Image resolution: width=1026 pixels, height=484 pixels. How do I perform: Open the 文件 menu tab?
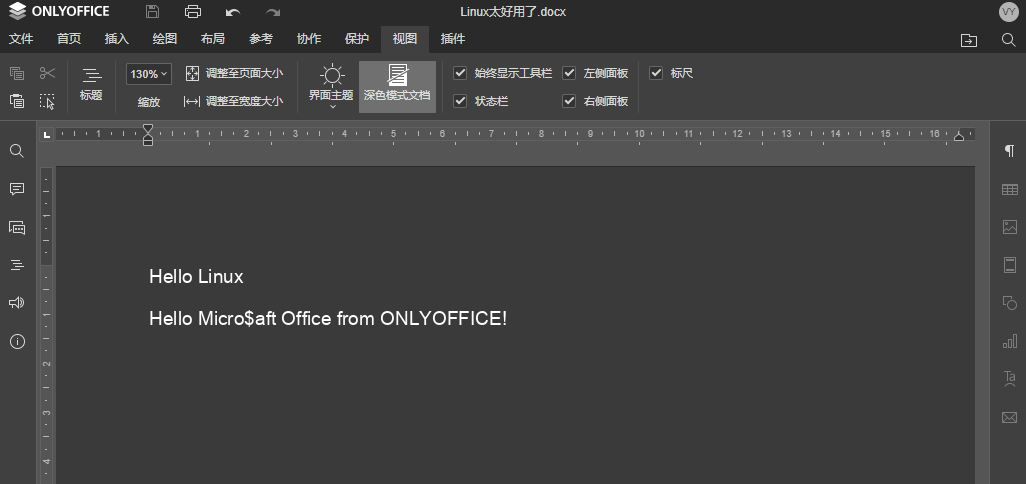pyautogui.click(x=21, y=39)
